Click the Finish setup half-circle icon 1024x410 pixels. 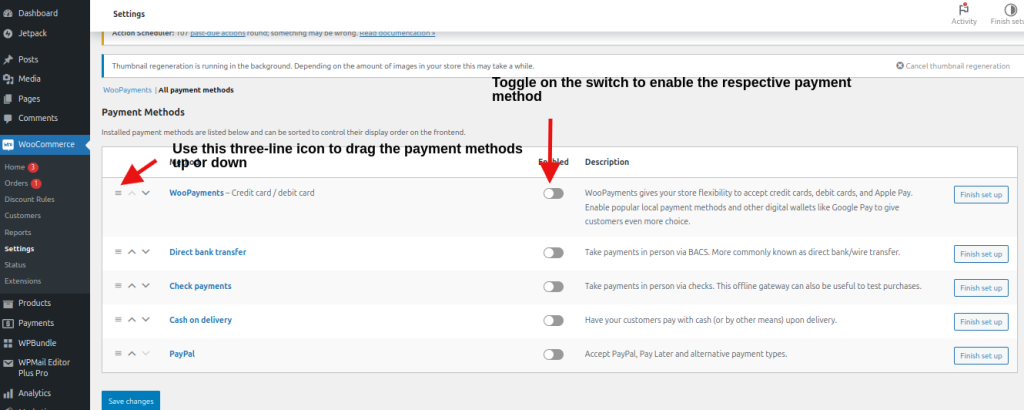tap(1011, 9)
